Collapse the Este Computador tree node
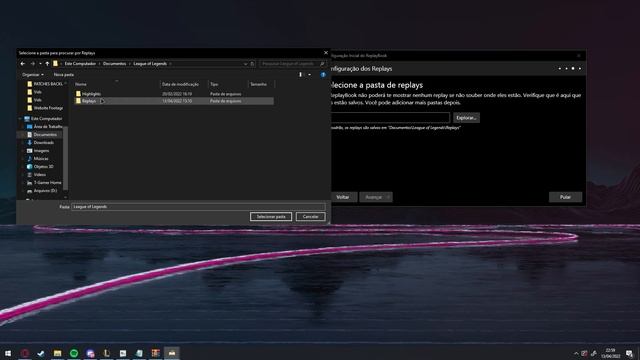Image resolution: width=640 pixels, height=360 pixels. click(20, 119)
